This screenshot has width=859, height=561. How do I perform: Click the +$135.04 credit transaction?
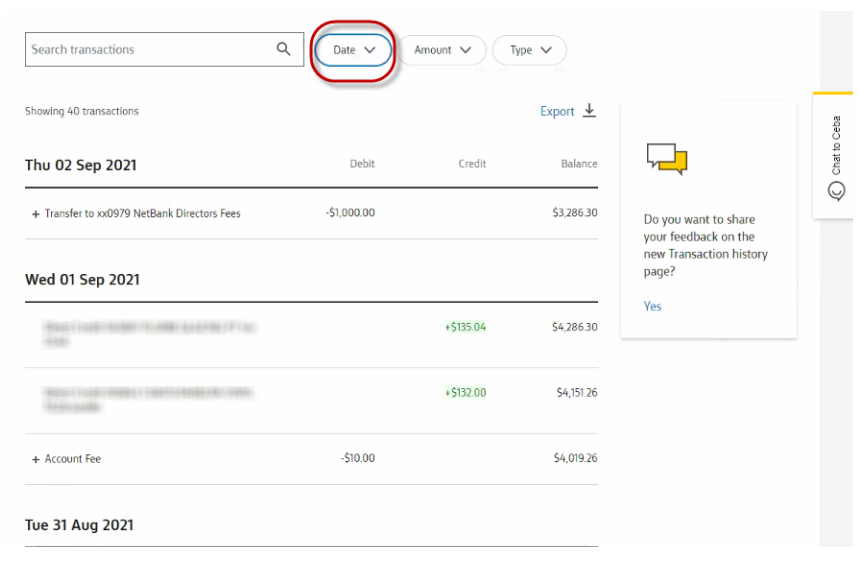[465, 327]
